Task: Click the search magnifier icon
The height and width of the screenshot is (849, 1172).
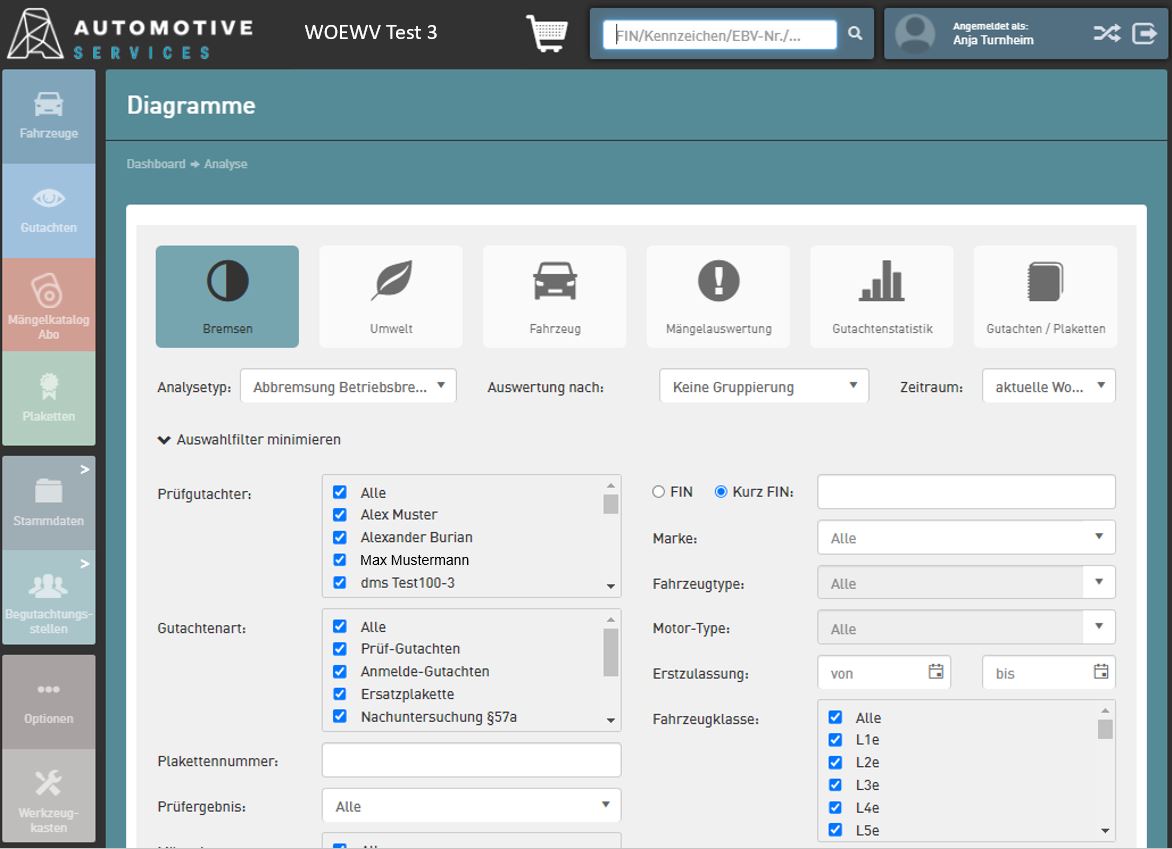Action: [855, 34]
